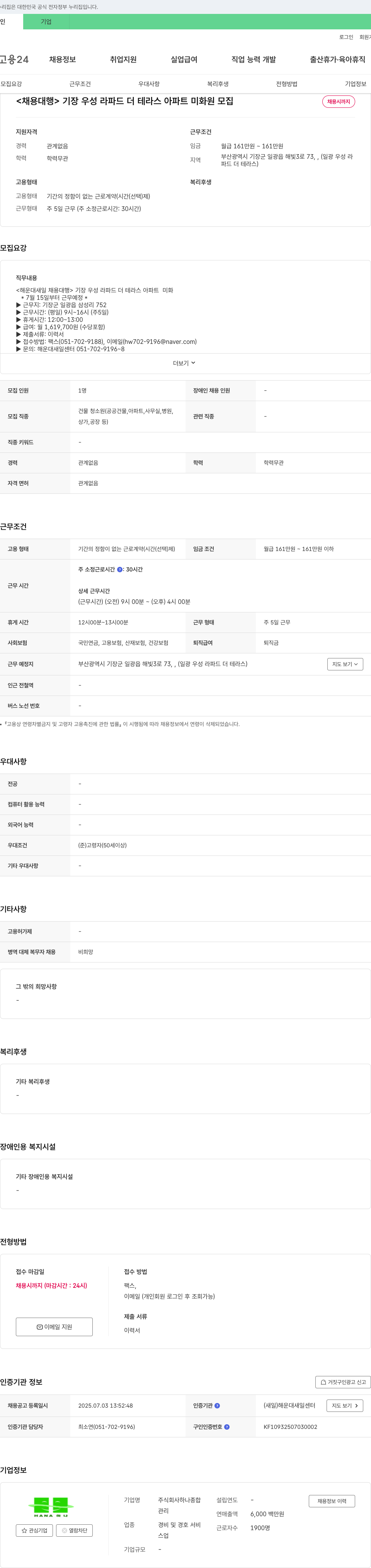The width and height of the screenshot is (371, 1568).
Task: Click the info icon next to 구인인증번호
Action: (227, 1427)
